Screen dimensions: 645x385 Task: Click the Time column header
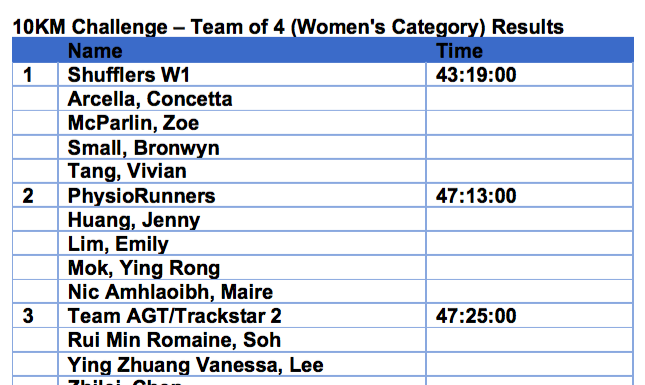click(x=459, y=51)
